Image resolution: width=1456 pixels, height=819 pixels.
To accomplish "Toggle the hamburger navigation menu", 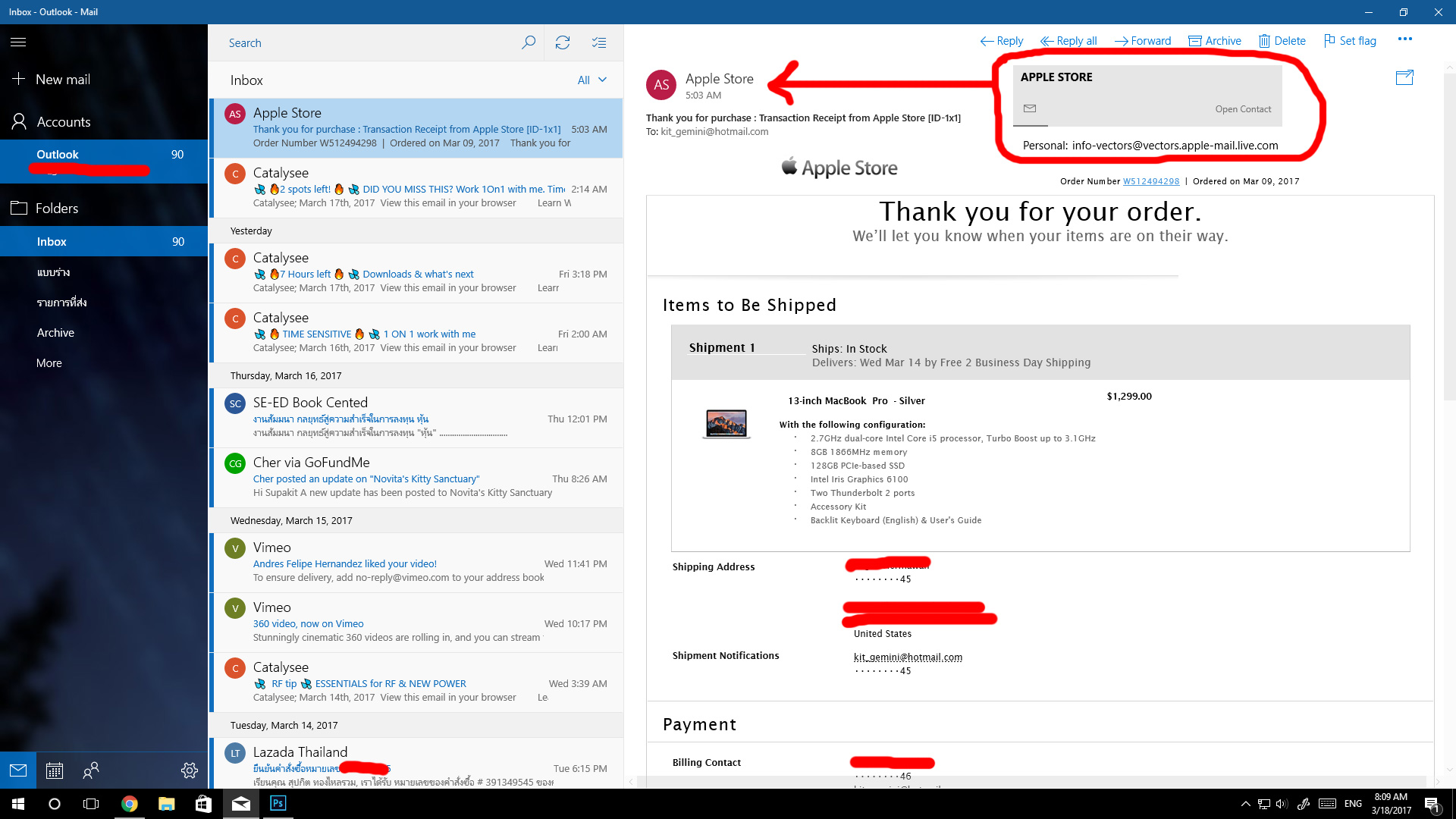I will [x=18, y=42].
